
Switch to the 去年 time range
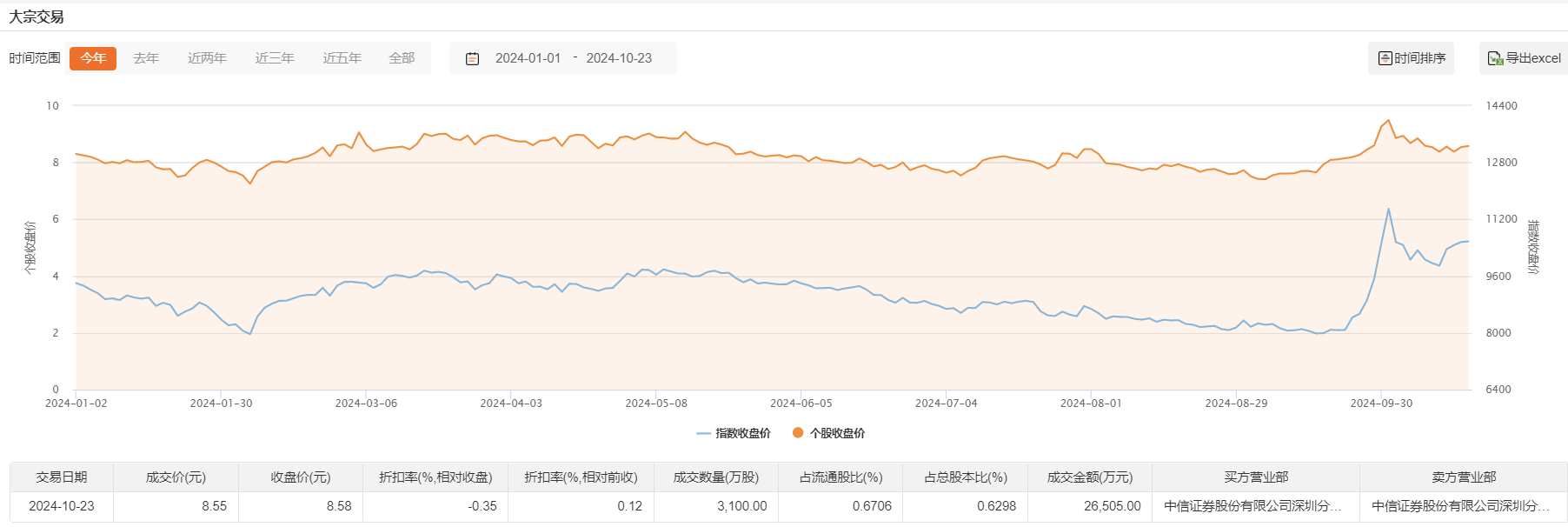(x=146, y=58)
